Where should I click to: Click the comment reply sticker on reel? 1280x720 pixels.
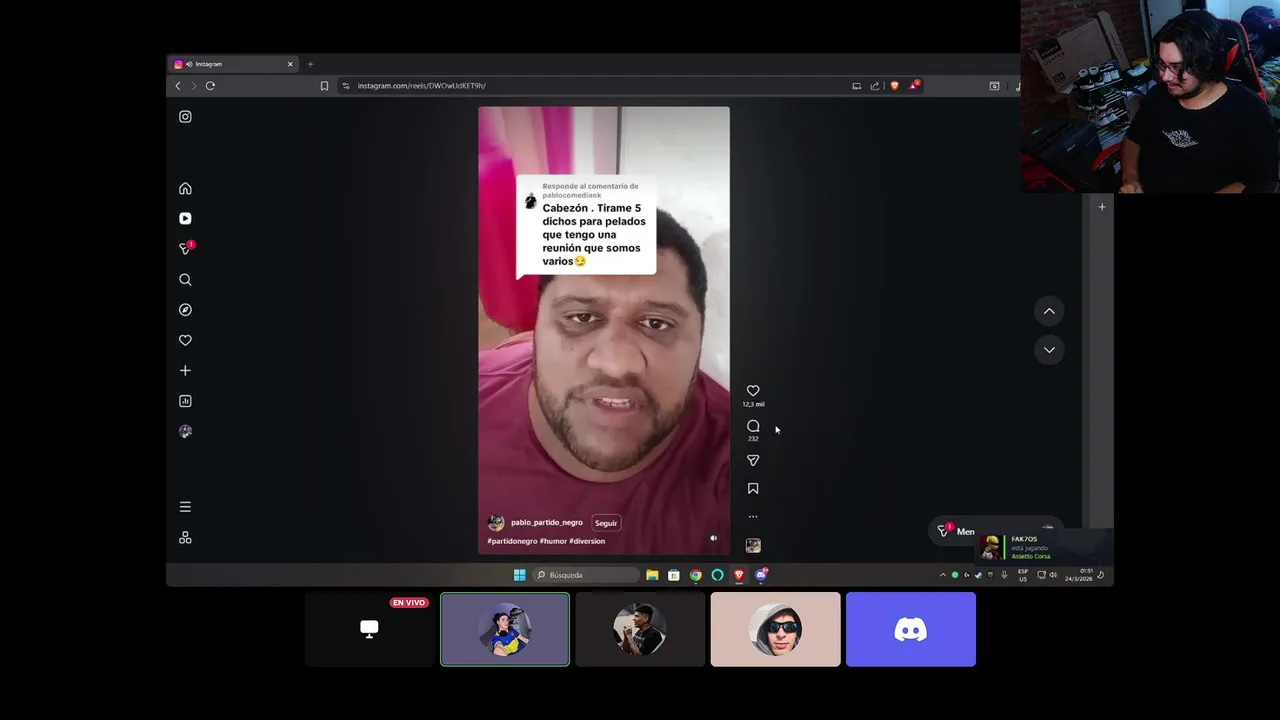pos(586,226)
